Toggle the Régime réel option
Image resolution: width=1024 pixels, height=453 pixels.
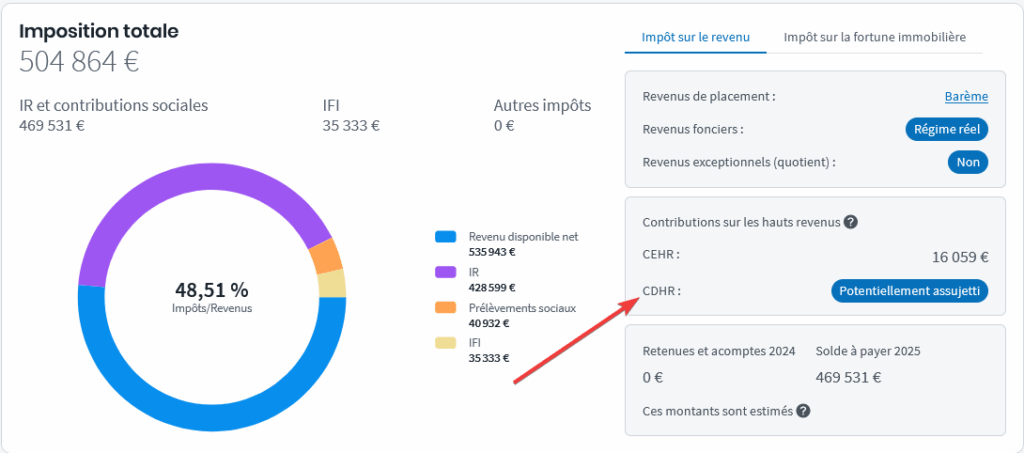[946, 129]
